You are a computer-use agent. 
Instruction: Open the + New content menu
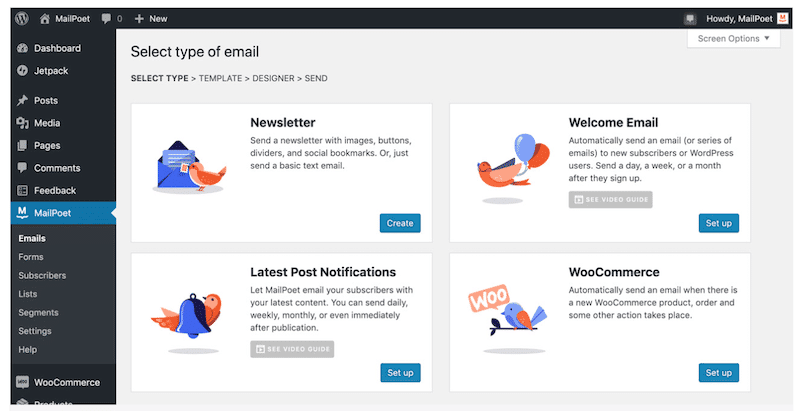[151, 18]
